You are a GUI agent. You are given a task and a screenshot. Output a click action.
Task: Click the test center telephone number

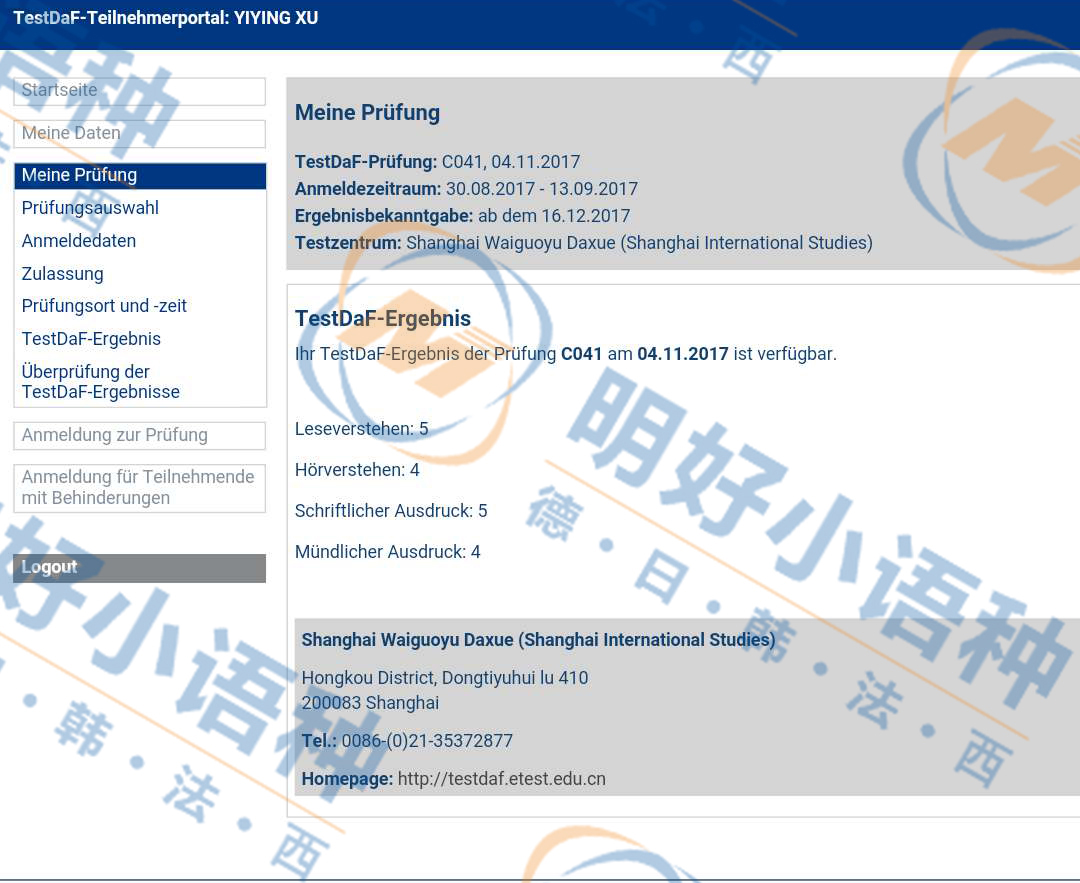(x=427, y=741)
